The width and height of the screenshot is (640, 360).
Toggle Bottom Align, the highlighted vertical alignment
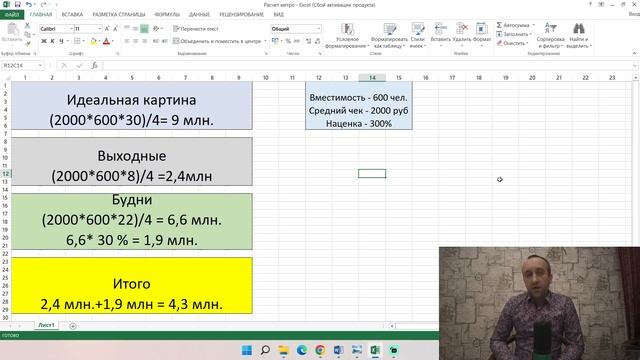coord(144,29)
